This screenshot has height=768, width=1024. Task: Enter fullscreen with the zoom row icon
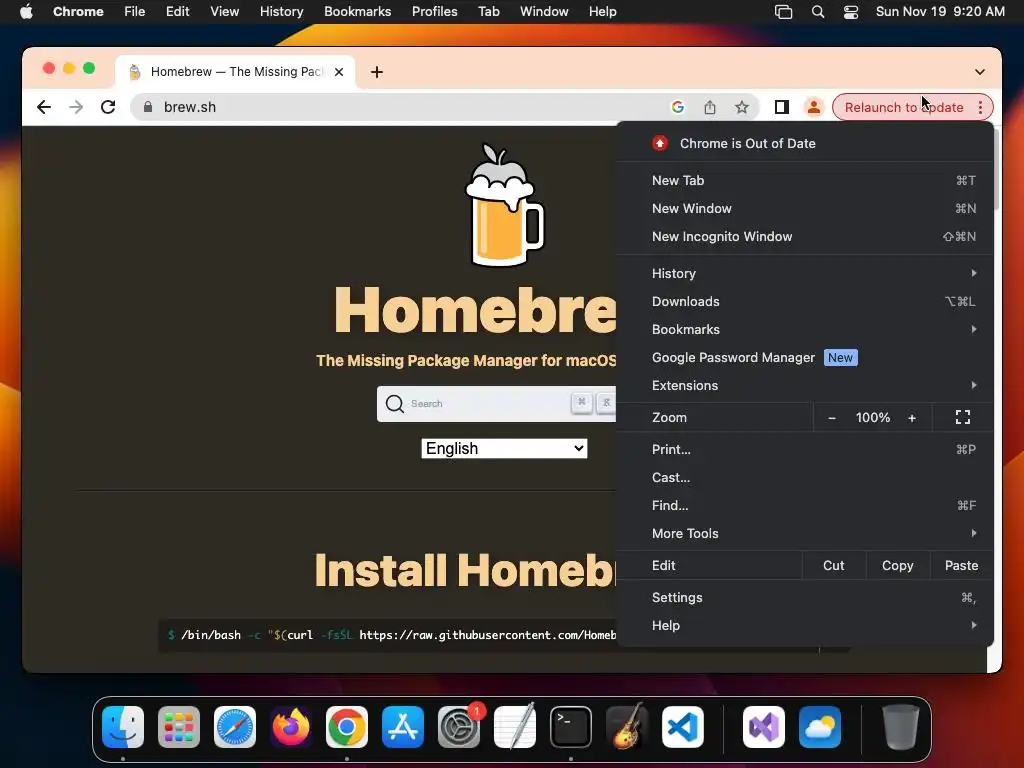tap(963, 418)
